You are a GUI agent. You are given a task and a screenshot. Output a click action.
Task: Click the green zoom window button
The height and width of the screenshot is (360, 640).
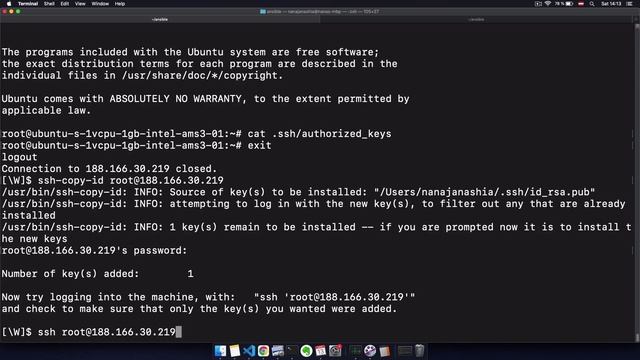click(x=18, y=11)
